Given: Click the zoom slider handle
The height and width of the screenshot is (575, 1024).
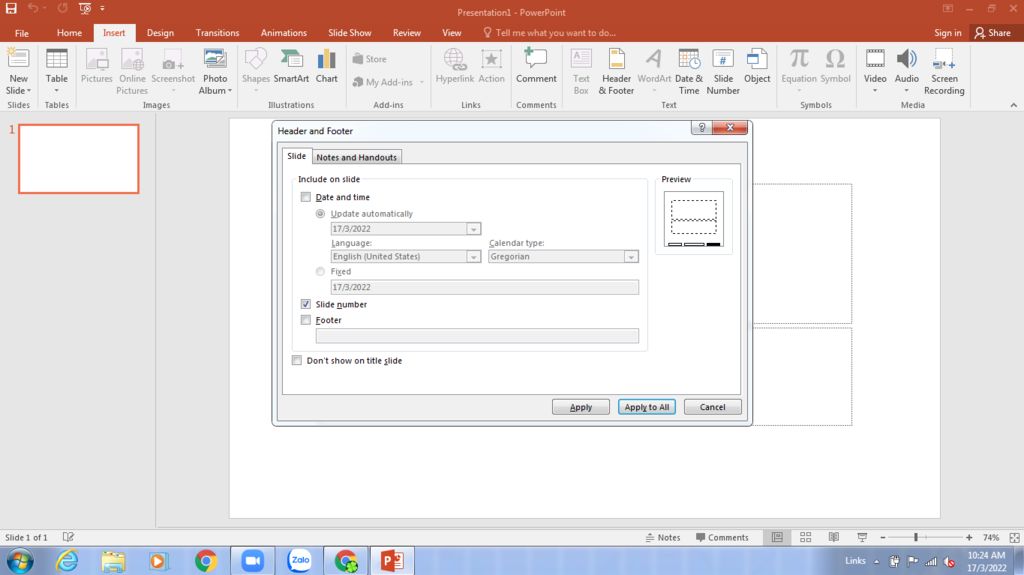Looking at the screenshot, I should point(916,537).
